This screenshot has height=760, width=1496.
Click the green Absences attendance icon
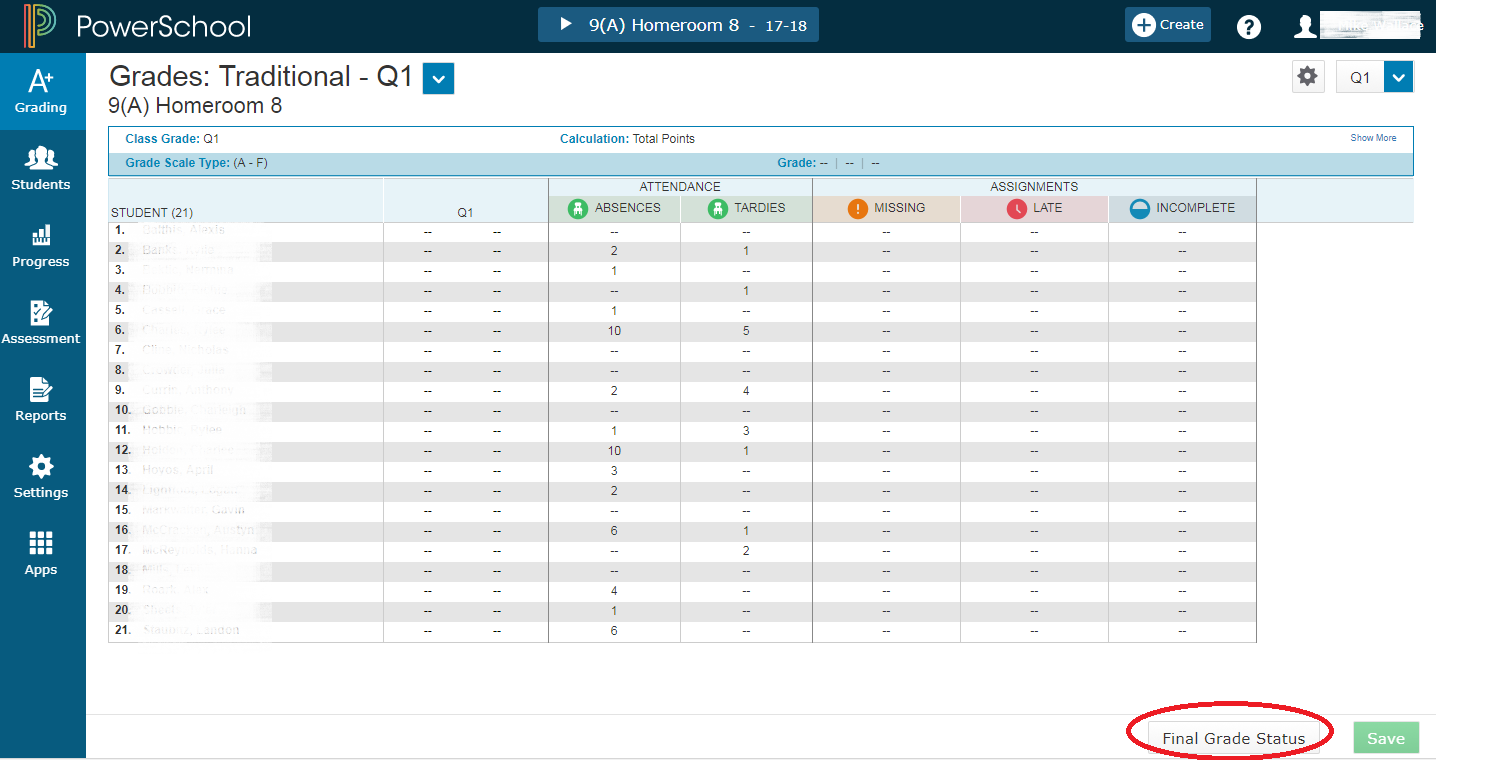pos(577,208)
